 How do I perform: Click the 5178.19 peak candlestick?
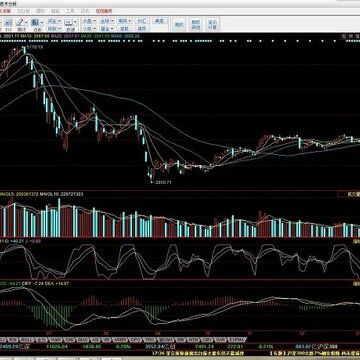24,50
